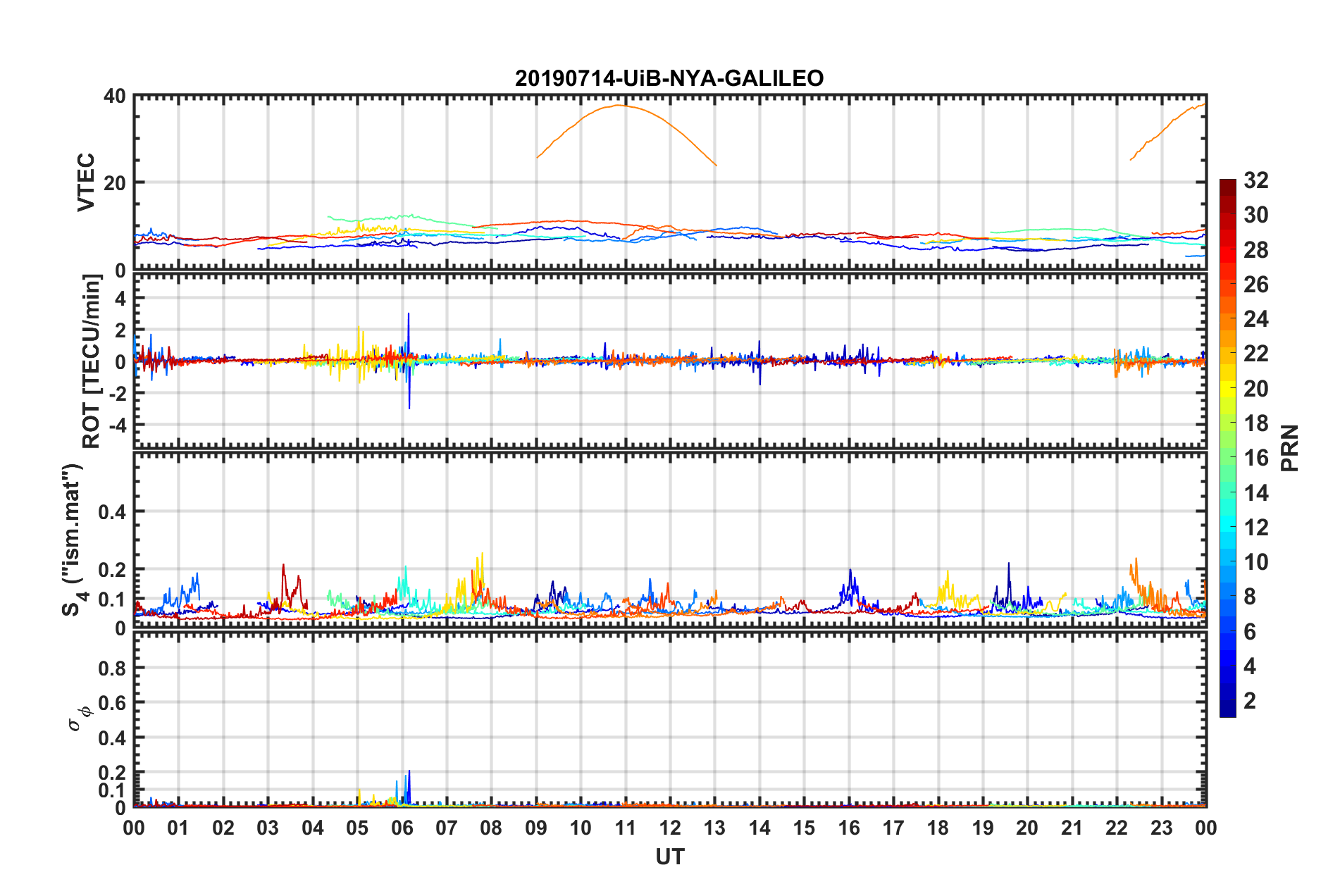The width and height of the screenshot is (1340, 896).
Task: Click the sigma phi spike near 06 UT
Action: click(409, 788)
